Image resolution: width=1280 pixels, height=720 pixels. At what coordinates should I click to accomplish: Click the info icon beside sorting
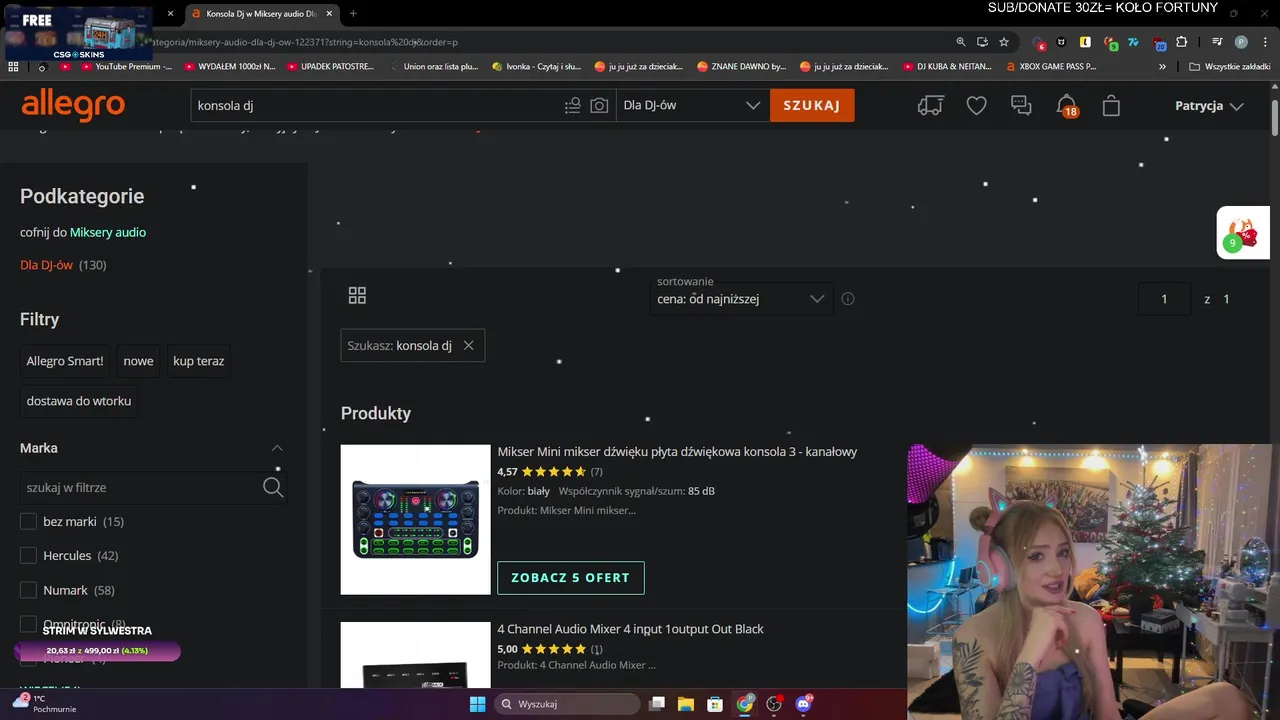pos(848,298)
